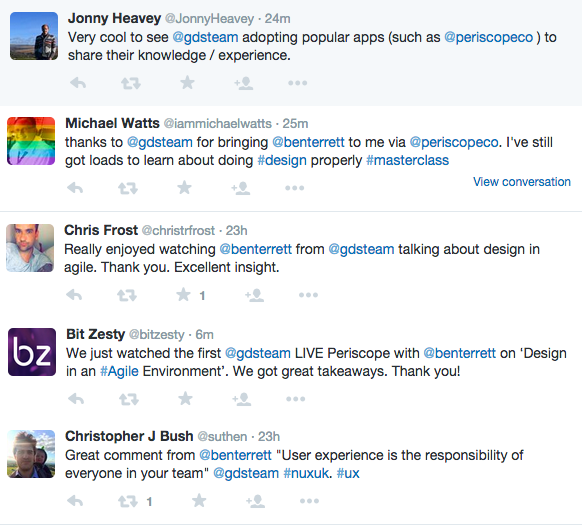Screen dimensions: 582x525
Task: Reply to Christopher J Bush's tweet
Action: click(75, 501)
